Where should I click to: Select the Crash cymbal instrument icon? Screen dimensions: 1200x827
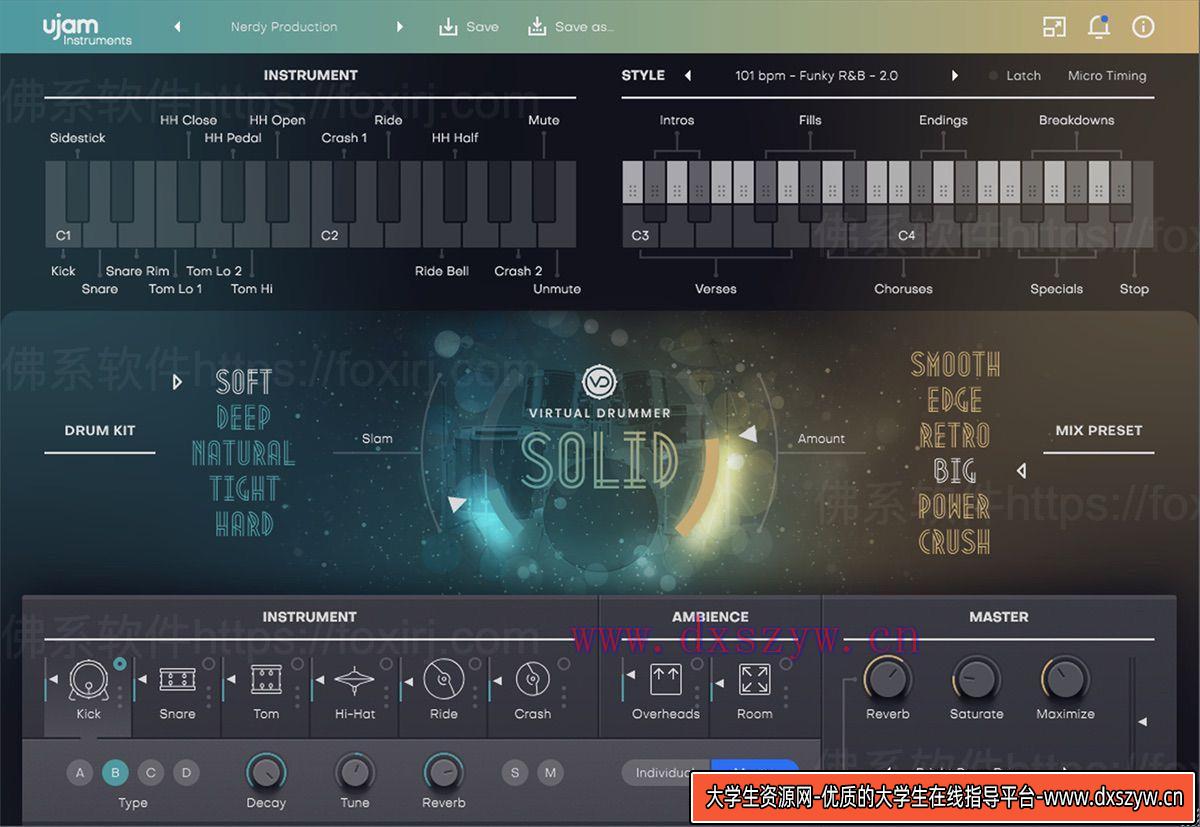(x=532, y=680)
